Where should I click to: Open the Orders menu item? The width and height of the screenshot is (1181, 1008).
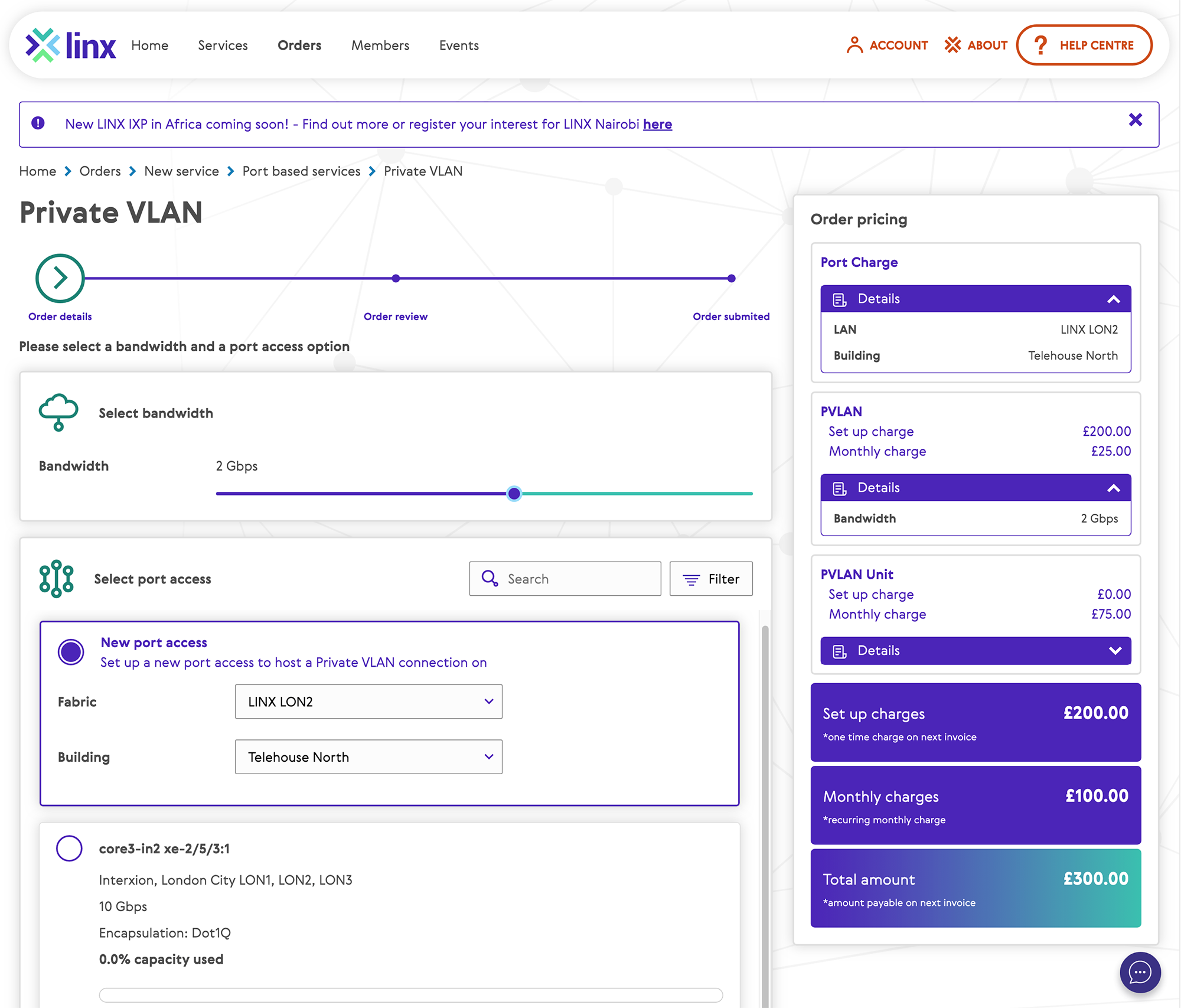(x=299, y=45)
